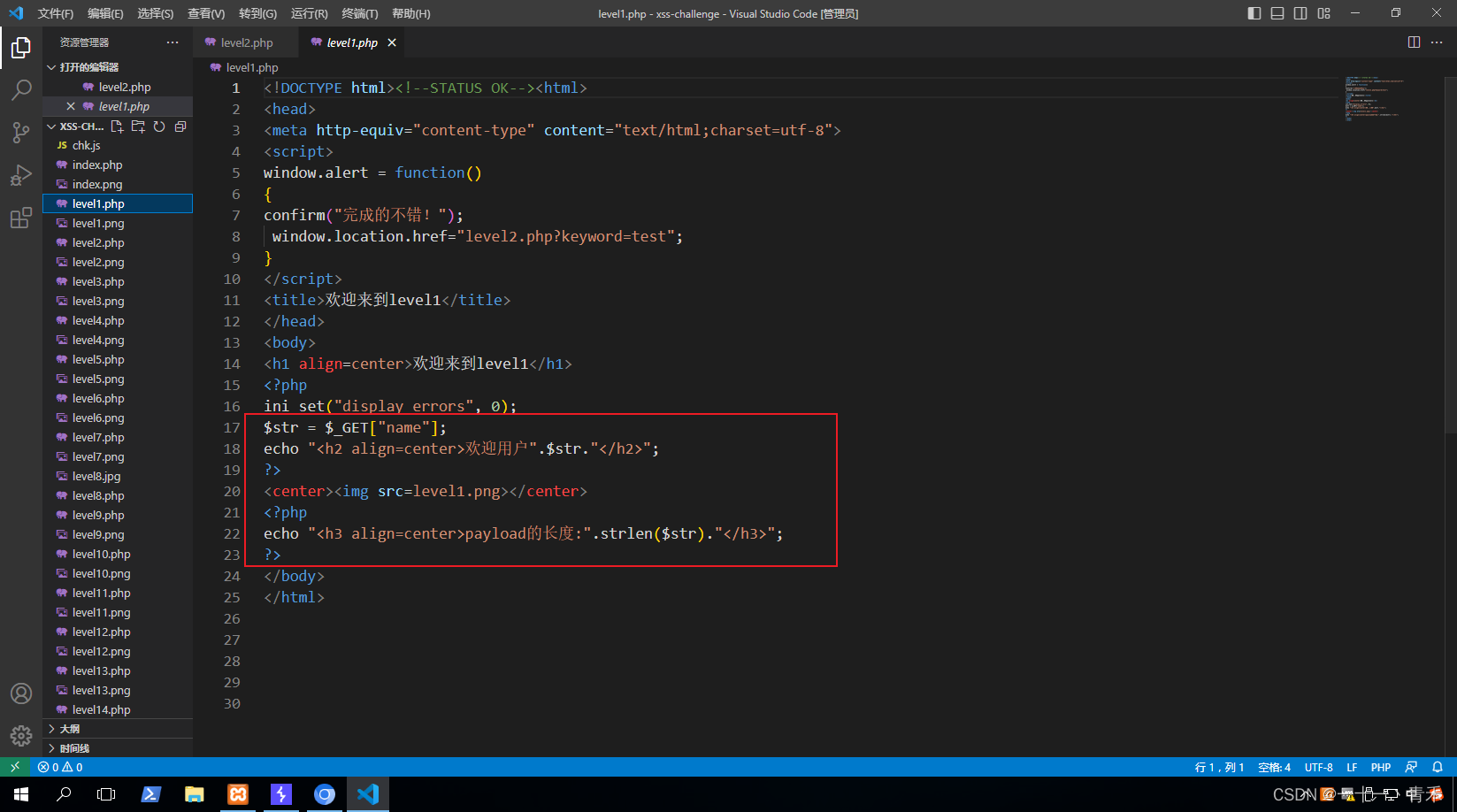Open index.php in the file tree
Image resolution: width=1457 pixels, height=812 pixels.
coord(118,165)
